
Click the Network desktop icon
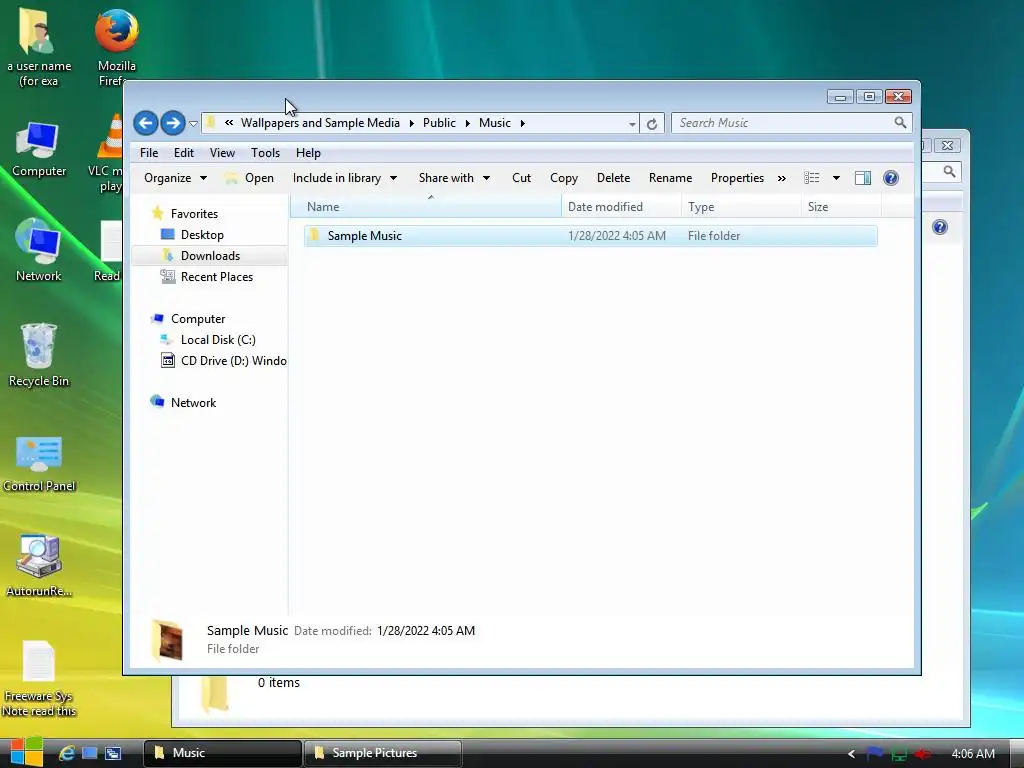point(39,251)
